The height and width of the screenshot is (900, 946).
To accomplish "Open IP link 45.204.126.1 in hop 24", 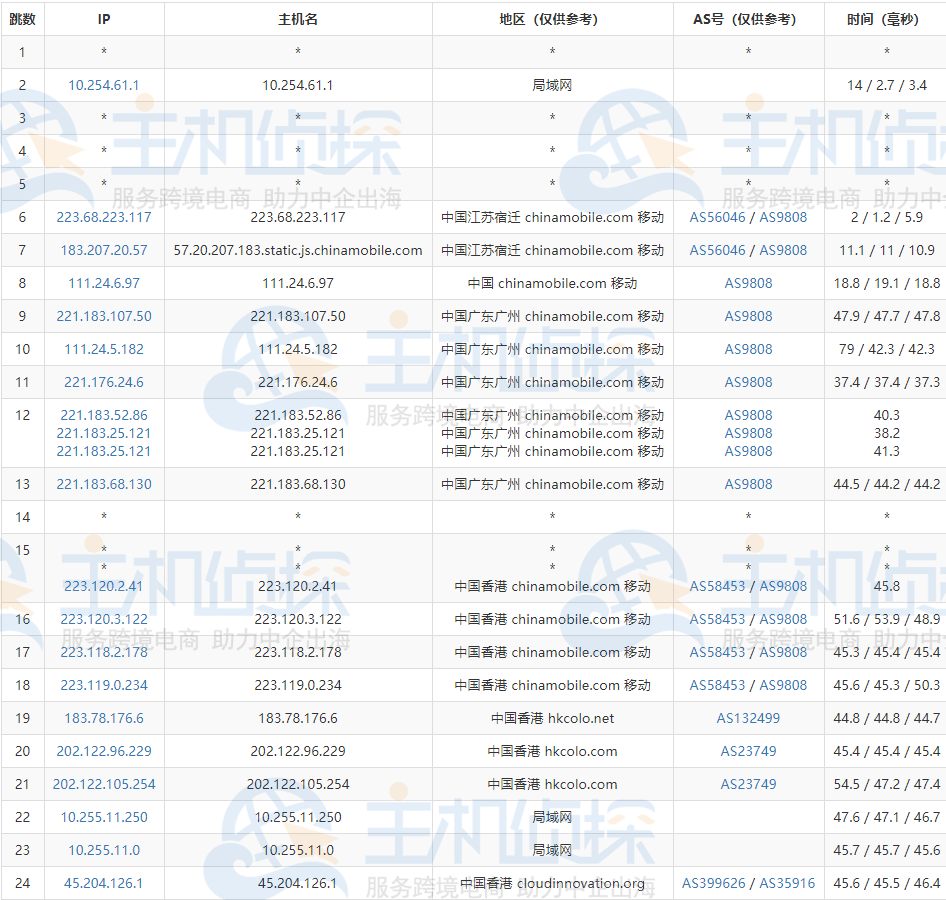I will click(104, 883).
